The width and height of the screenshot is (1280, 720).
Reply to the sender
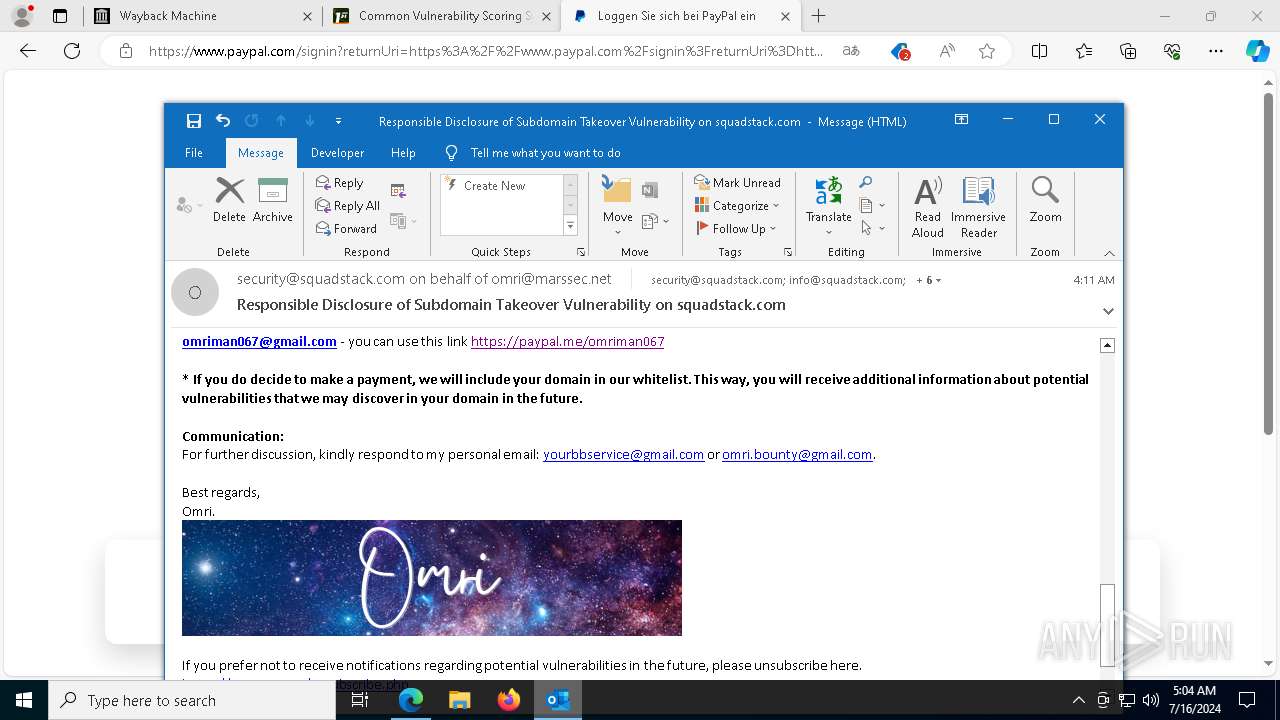tap(340, 182)
